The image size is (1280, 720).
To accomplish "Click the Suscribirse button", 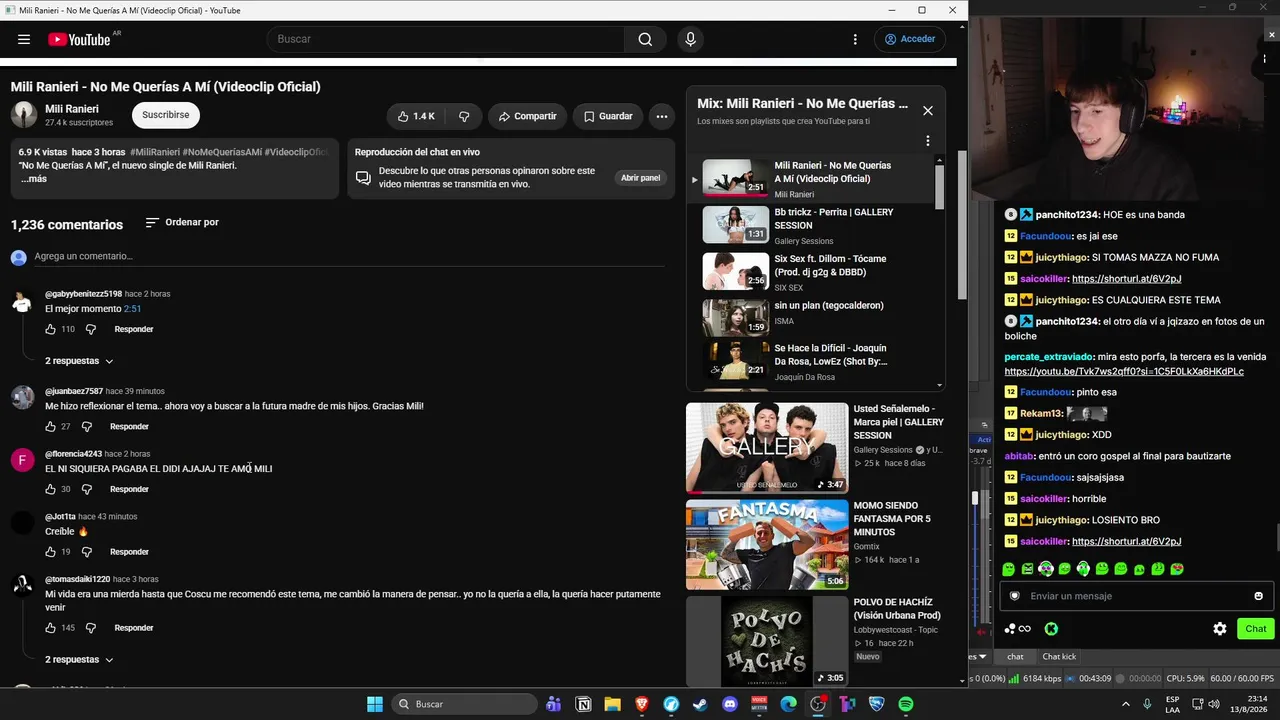I will (x=165, y=115).
